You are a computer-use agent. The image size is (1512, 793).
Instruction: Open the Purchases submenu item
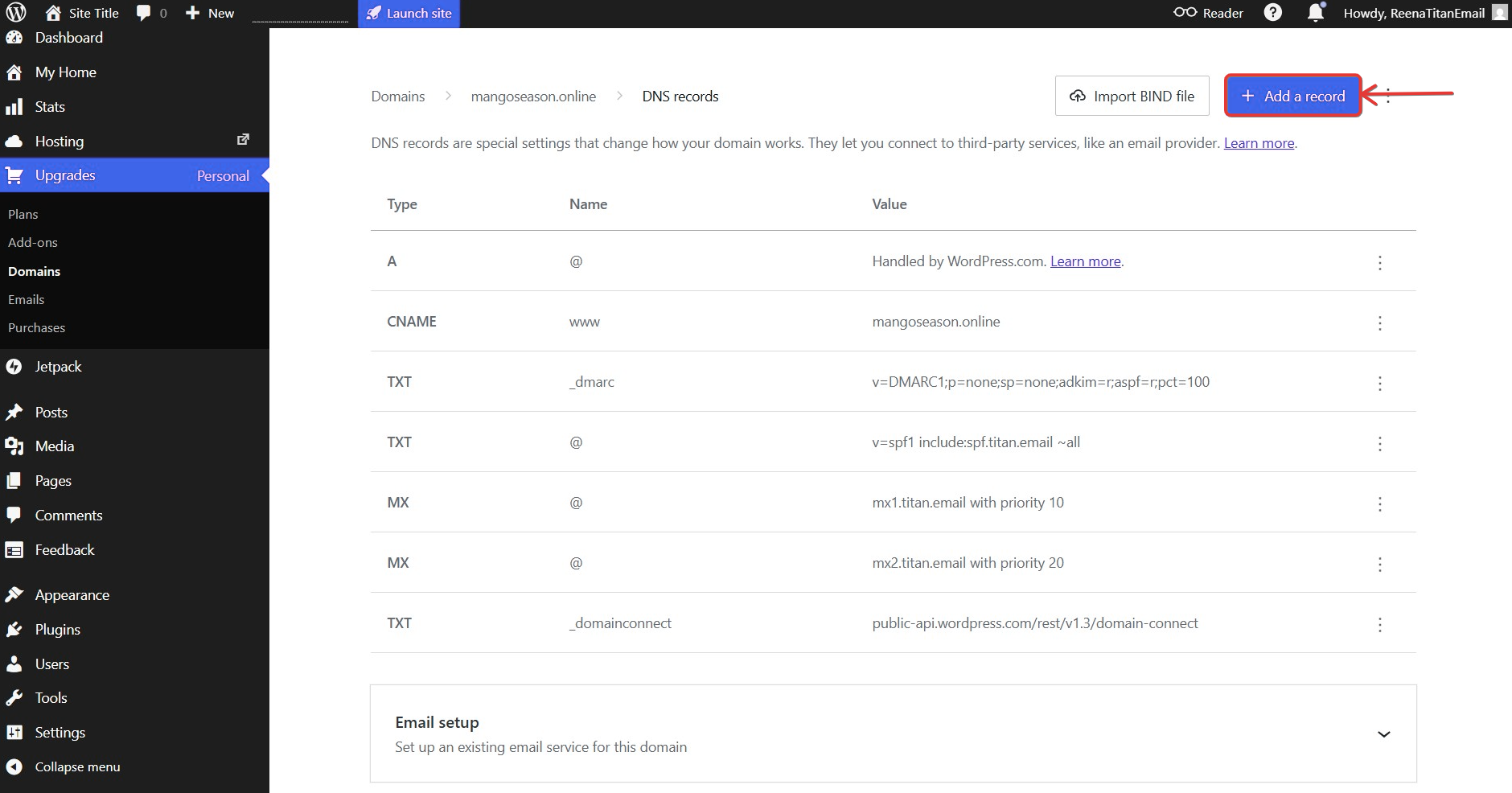(37, 328)
